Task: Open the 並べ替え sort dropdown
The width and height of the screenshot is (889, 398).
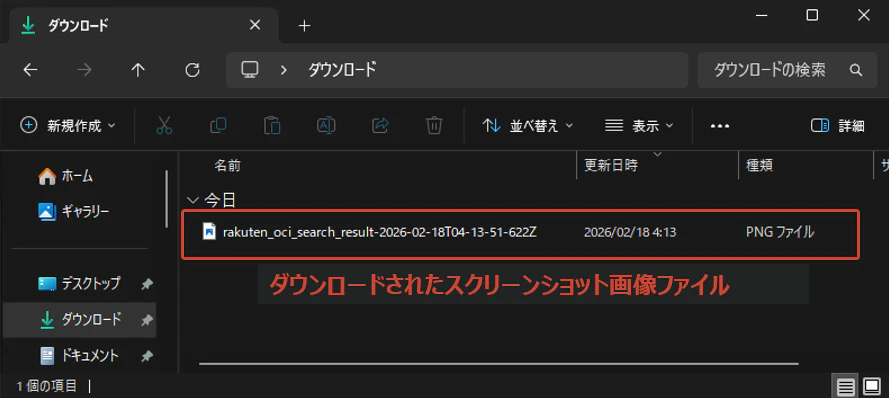Action: coord(528,126)
